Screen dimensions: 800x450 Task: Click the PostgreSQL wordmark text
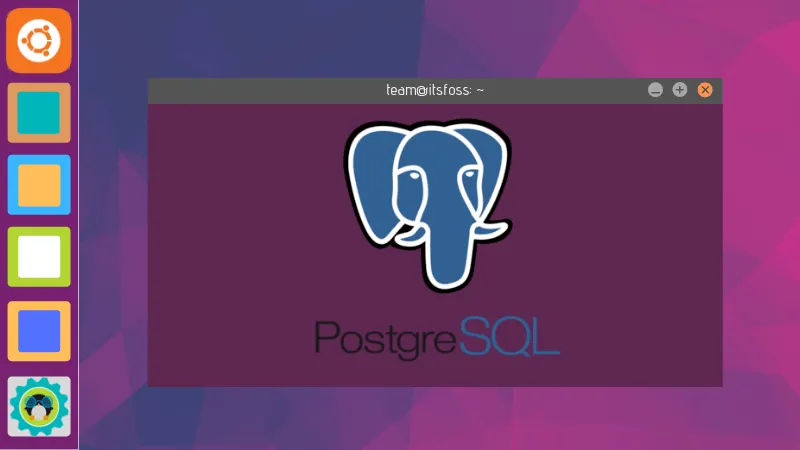click(x=437, y=338)
